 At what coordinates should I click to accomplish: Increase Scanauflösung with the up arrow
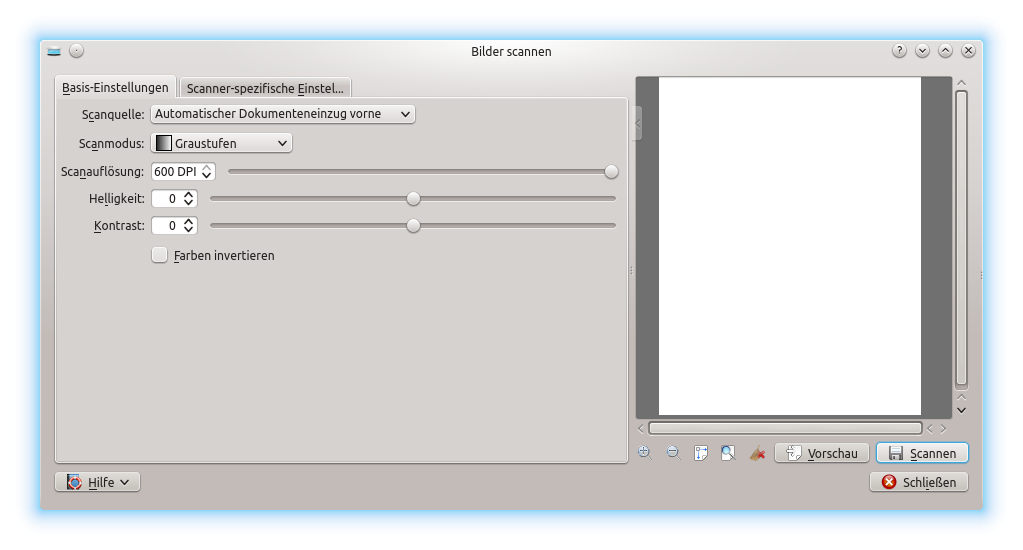click(x=206, y=168)
